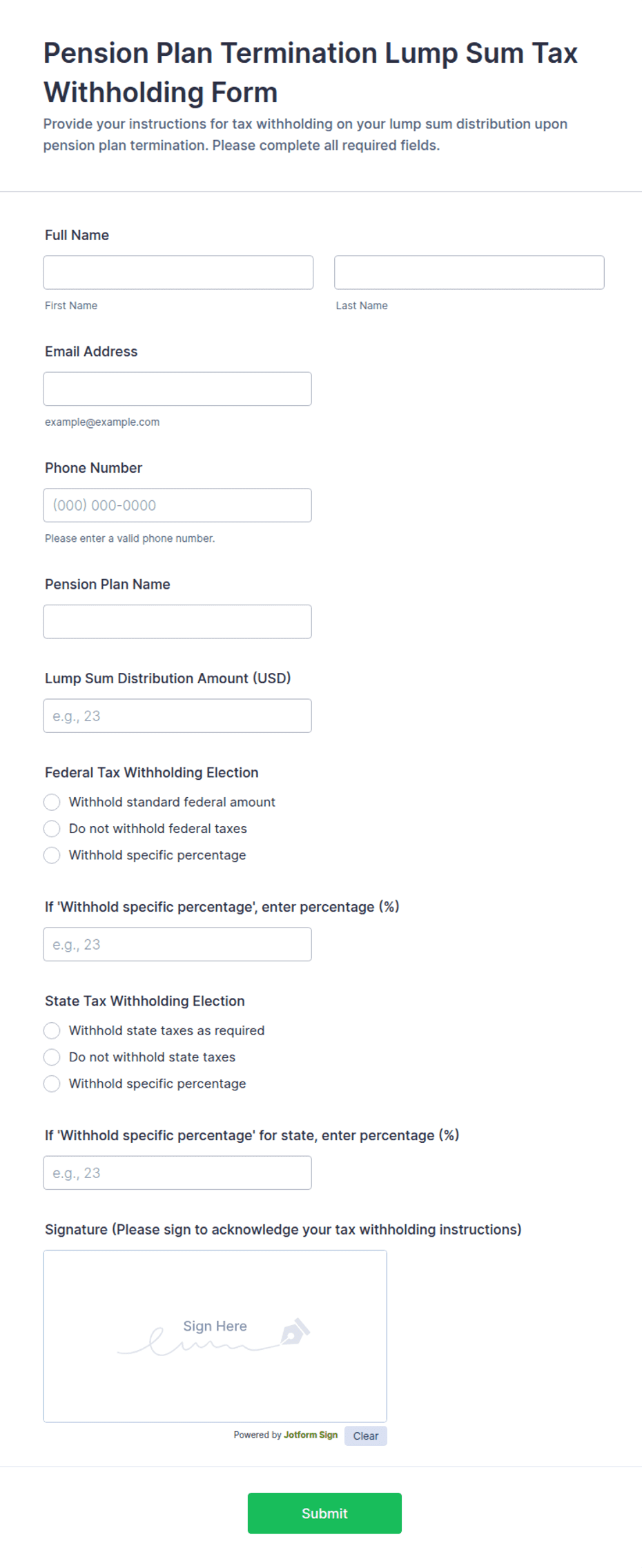Submit the tax withholding form
642x1568 pixels.
coord(324,1513)
